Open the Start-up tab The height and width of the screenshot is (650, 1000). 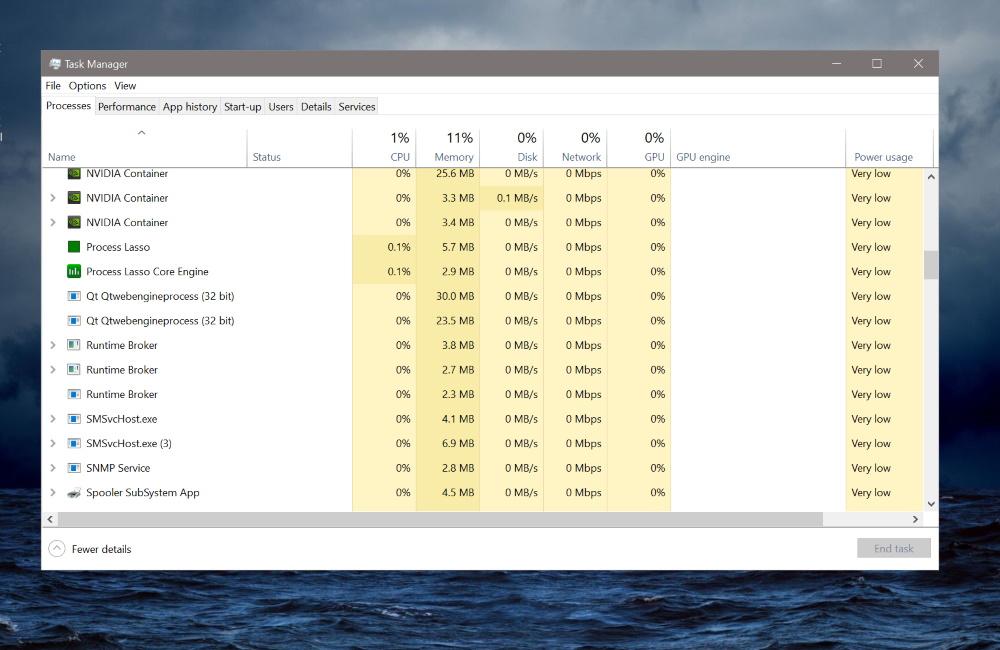click(242, 107)
